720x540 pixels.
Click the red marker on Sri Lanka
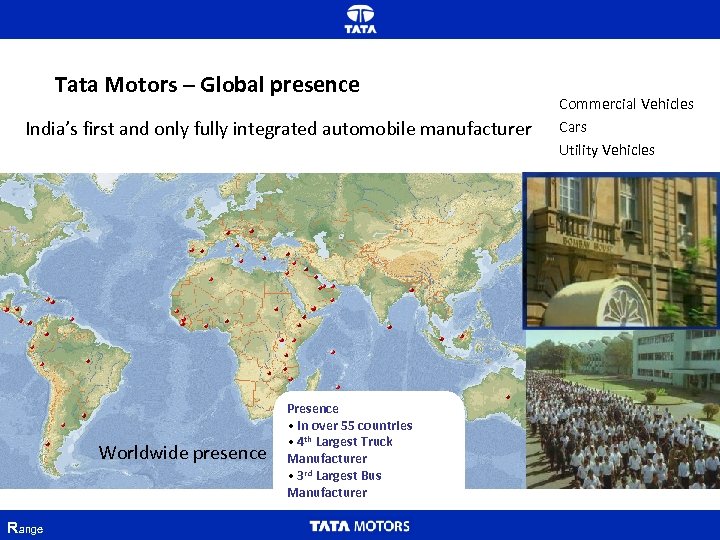pyautogui.click(x=389, y=327)
